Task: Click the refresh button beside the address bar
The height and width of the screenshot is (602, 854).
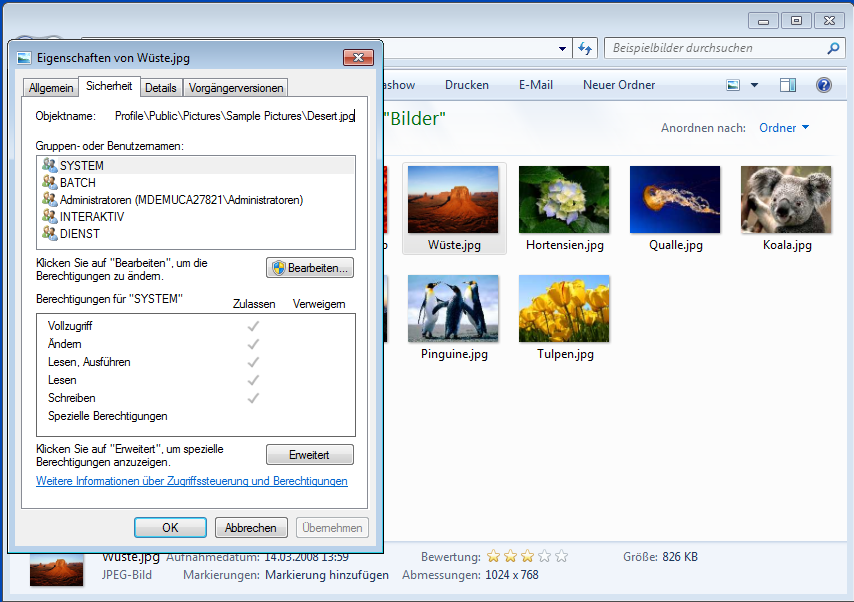Action: click(586, 48)
